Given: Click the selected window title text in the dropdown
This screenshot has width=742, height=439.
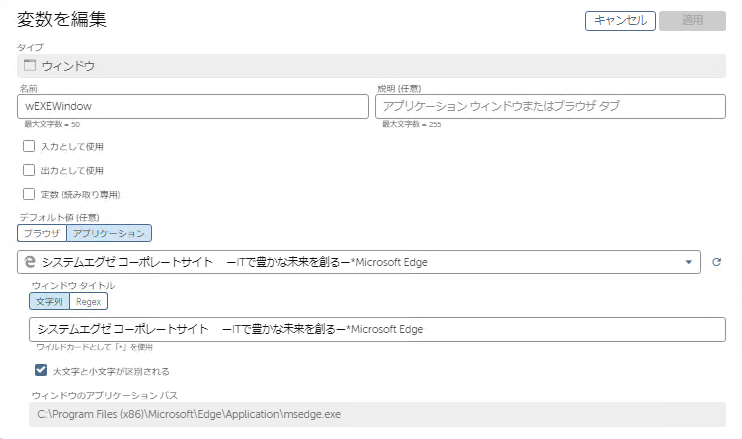Looking at the screenshot, I should tap(235, 262).
